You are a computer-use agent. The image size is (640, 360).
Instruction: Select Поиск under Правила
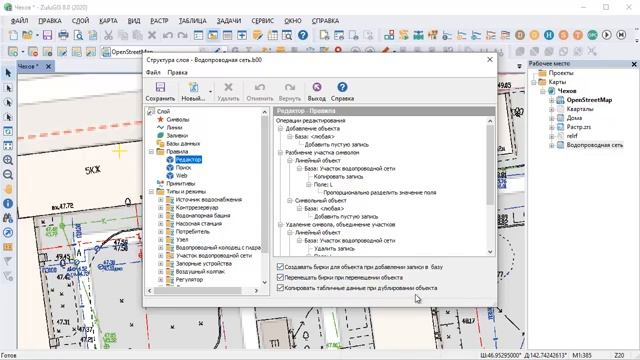pos(183,167)
